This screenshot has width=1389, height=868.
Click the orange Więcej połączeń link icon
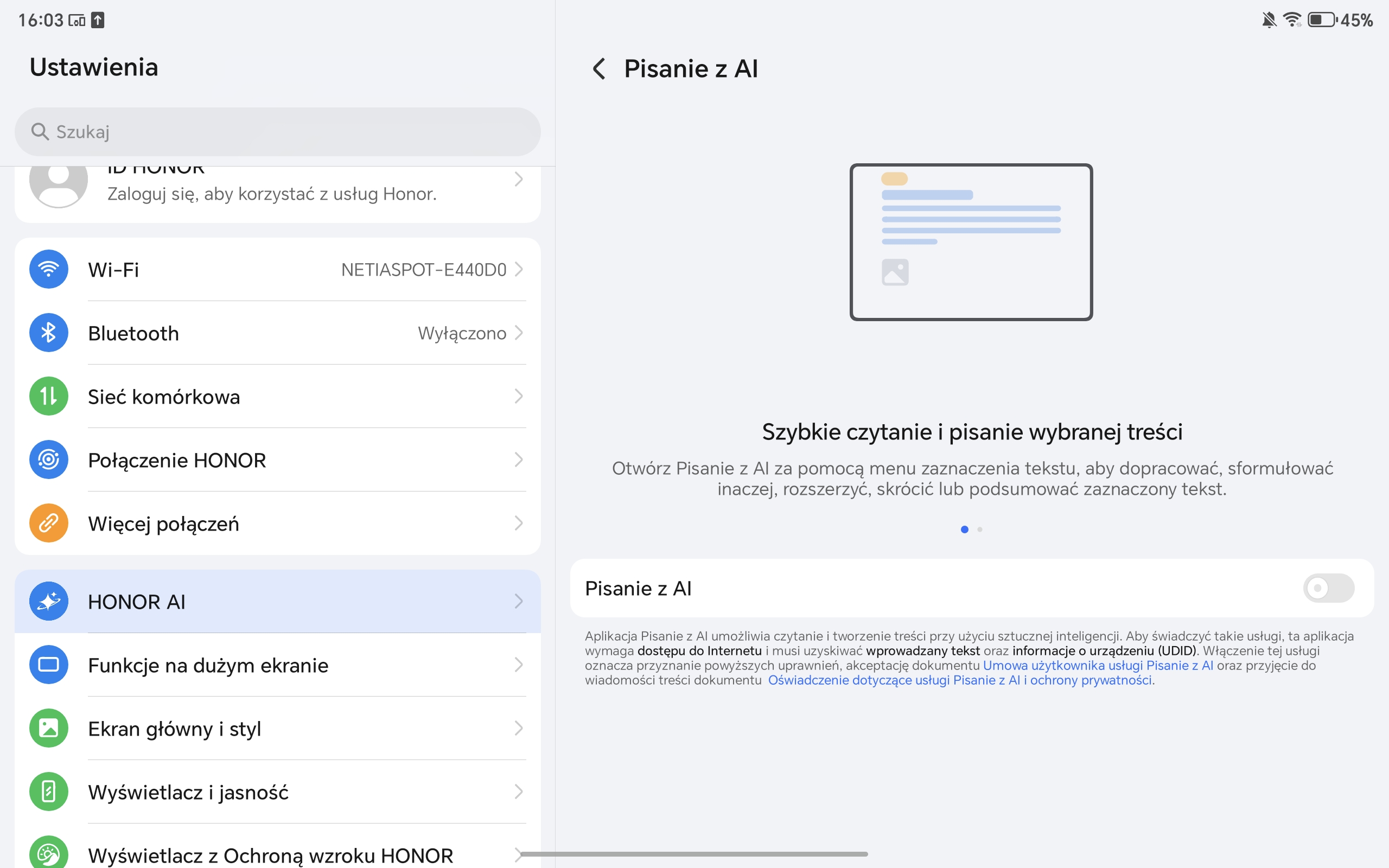(x=49, y=523)
